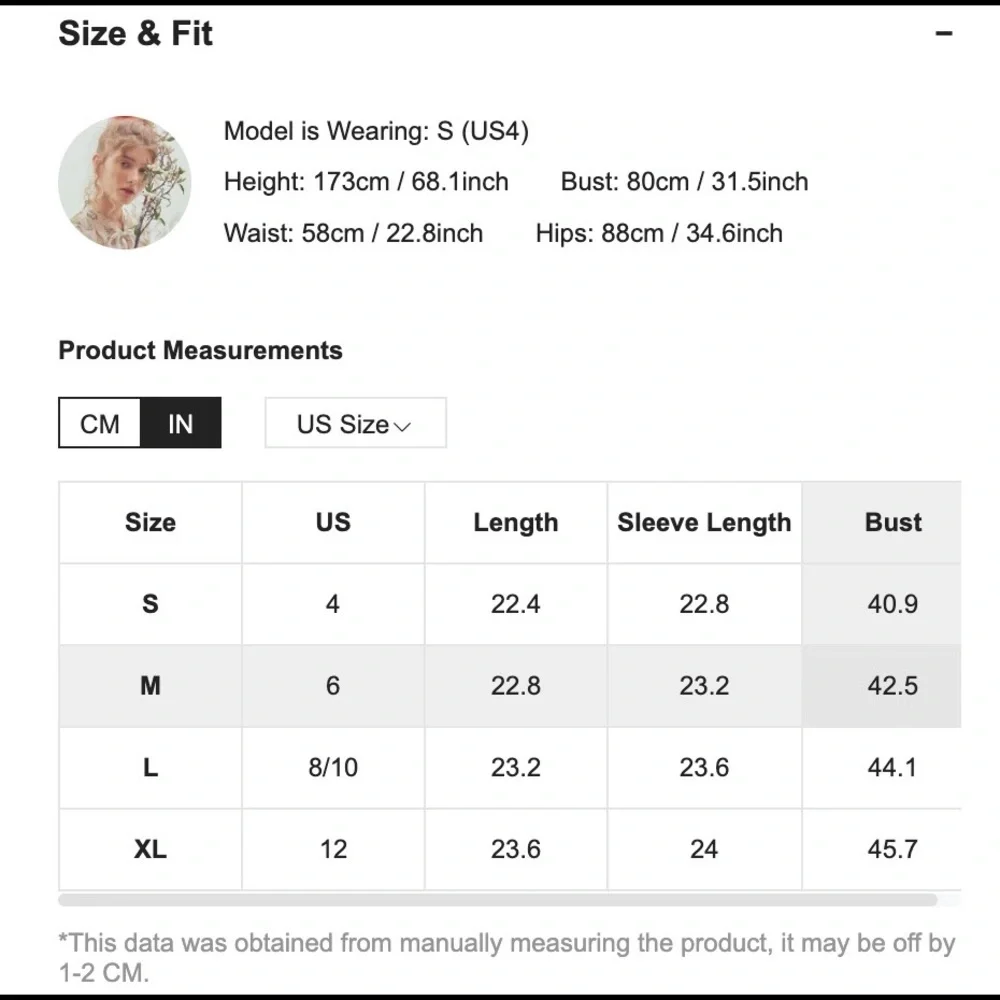The height and width of the screenshot is (1000, 1000).
Task: Click the Product Measurements heading
Action: (x=200, y=351)
